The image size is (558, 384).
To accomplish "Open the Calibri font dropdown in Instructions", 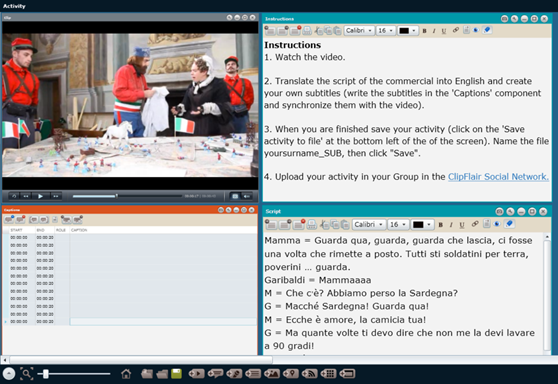I will [x=359, y=31].
